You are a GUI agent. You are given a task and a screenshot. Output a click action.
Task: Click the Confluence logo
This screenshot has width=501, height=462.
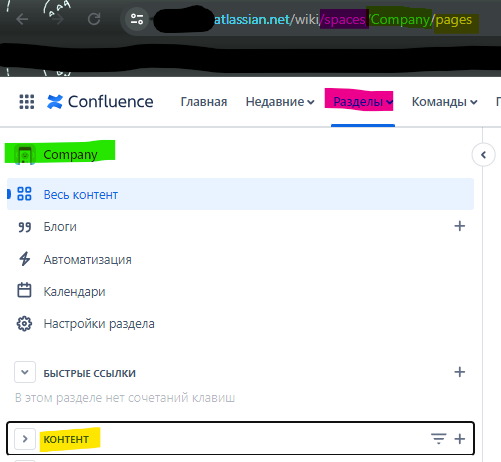pos(100,102)
